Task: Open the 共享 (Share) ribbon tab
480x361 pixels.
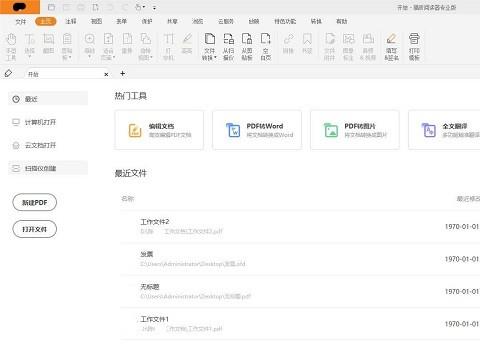Action: 172,21
